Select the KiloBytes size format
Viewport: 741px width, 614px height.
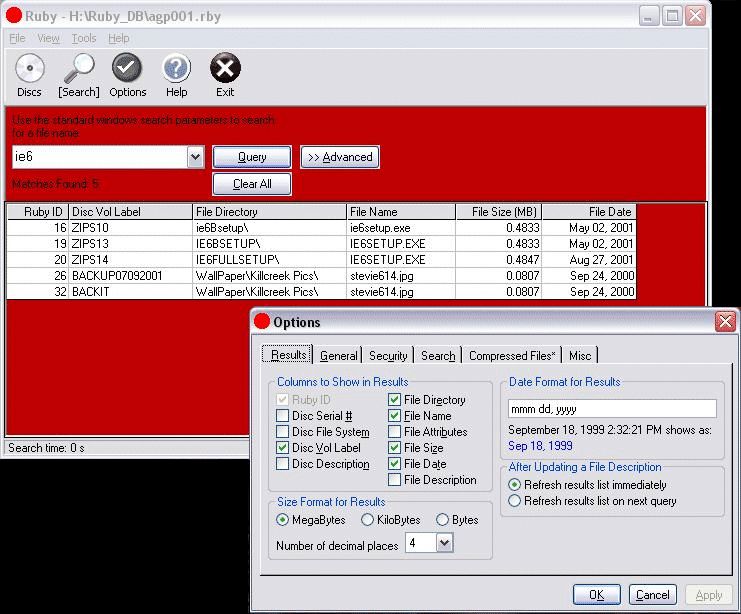click(368, 520)
